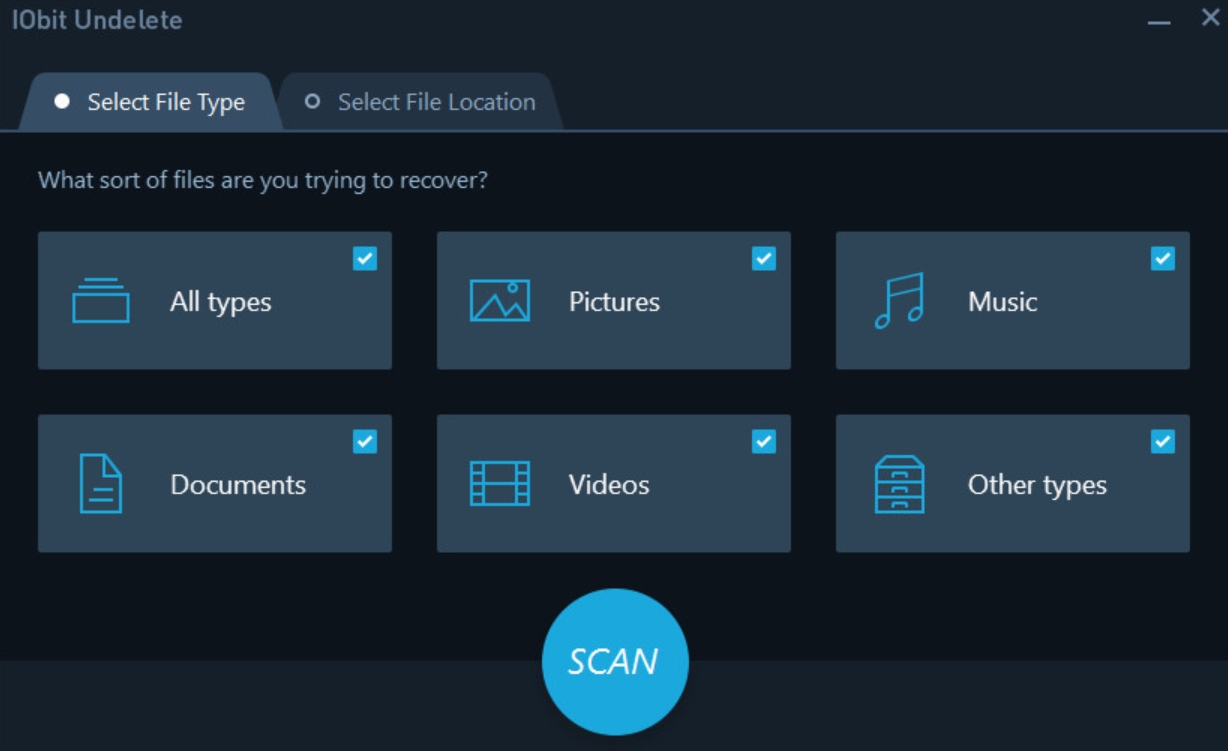Switch to Select File Location tab
Image resolution: width=1228 pixels, height=751 pixels.
(x=421, y=102)
